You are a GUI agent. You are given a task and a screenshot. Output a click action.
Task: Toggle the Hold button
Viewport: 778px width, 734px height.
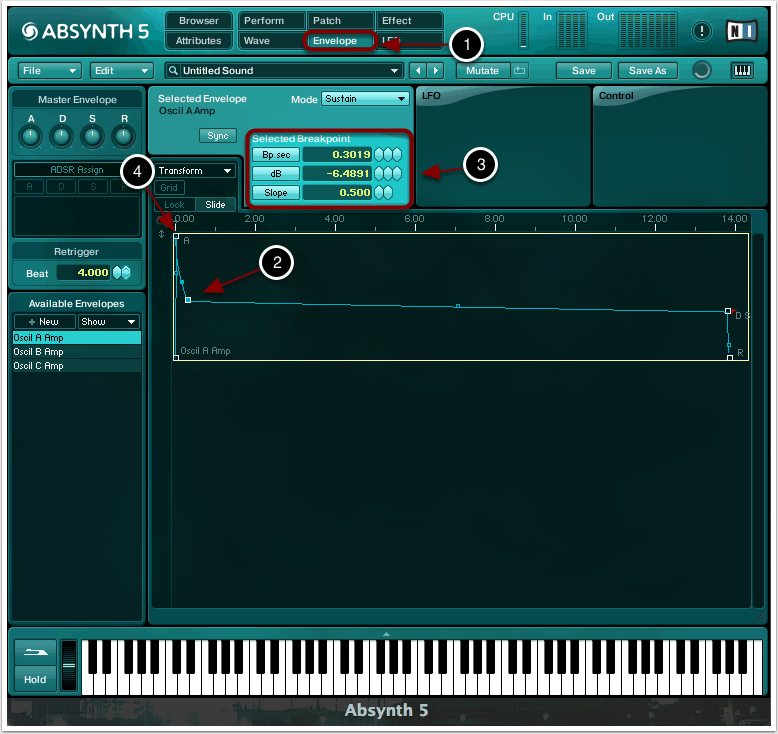35,678
